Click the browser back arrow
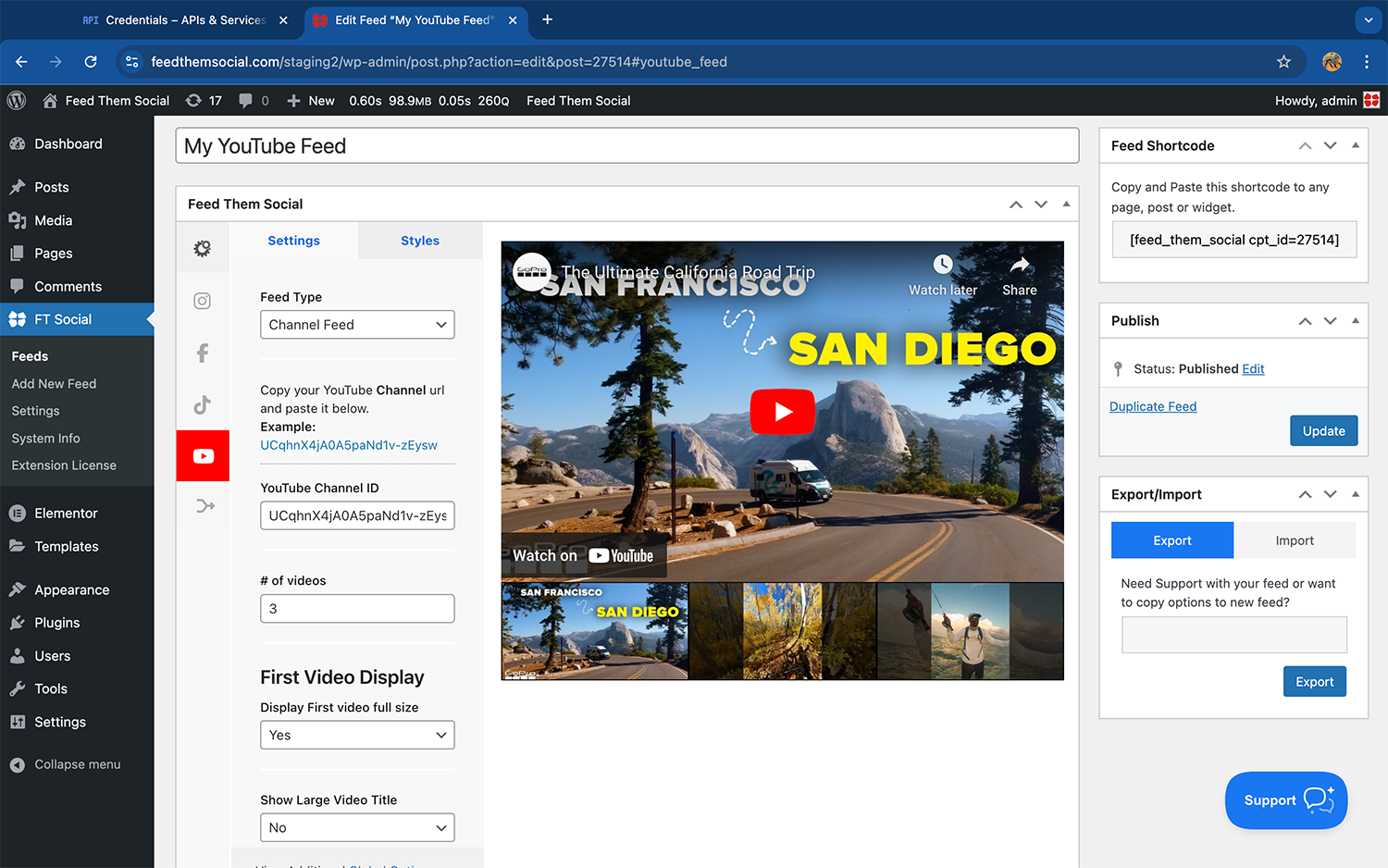 click(x=21, y=62)
